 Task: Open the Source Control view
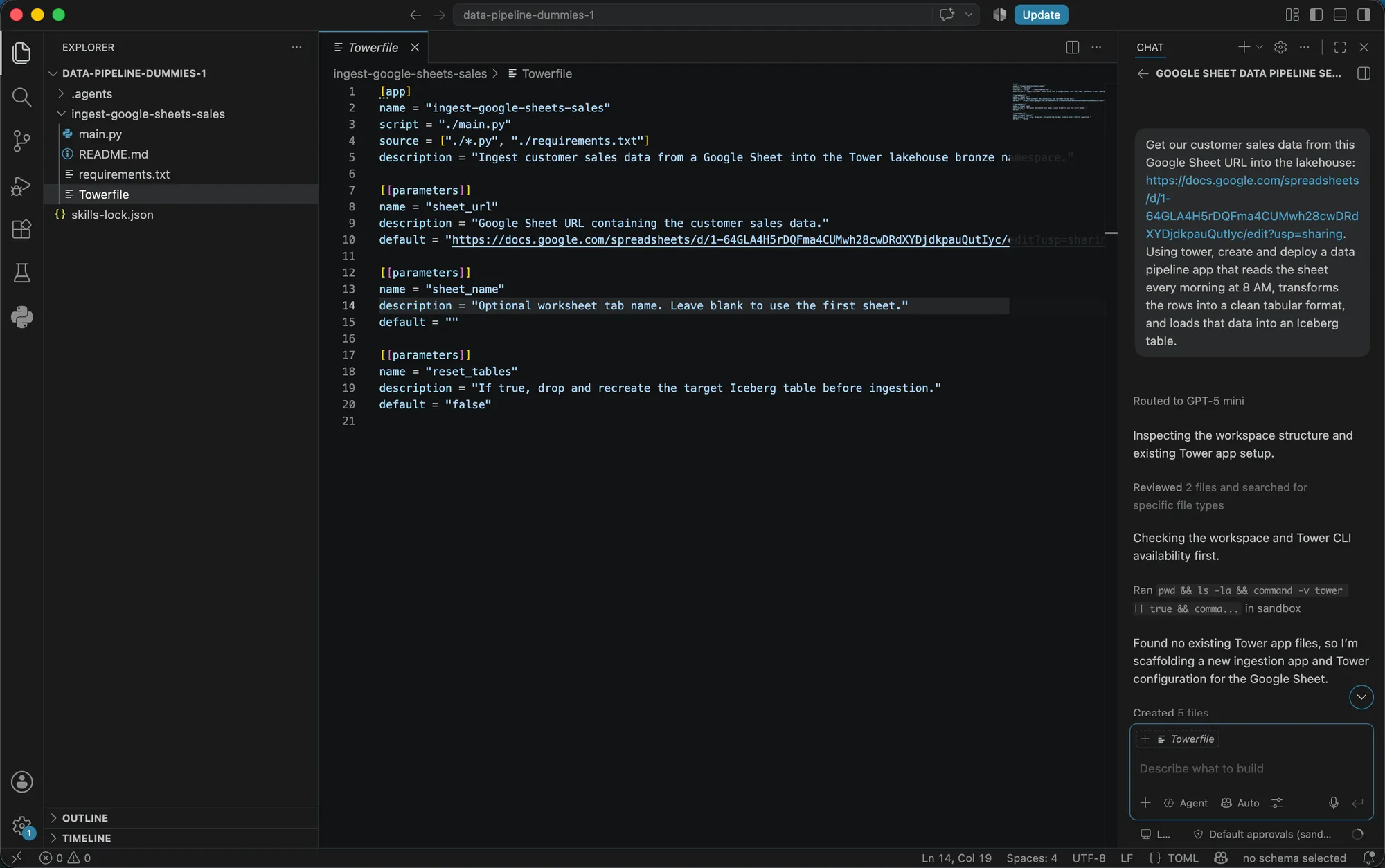(21, 141)
